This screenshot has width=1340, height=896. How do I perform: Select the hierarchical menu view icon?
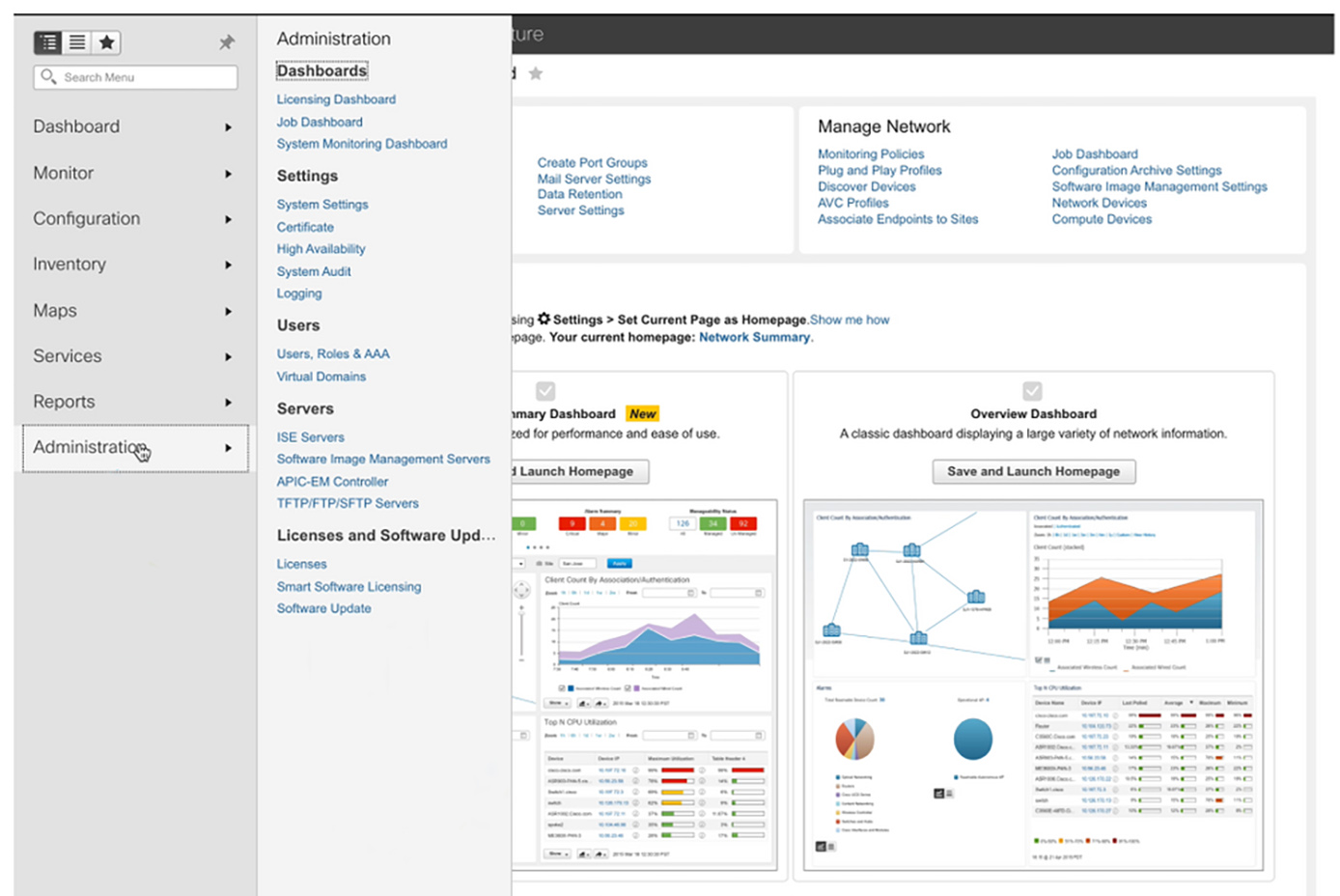(47, 42)
